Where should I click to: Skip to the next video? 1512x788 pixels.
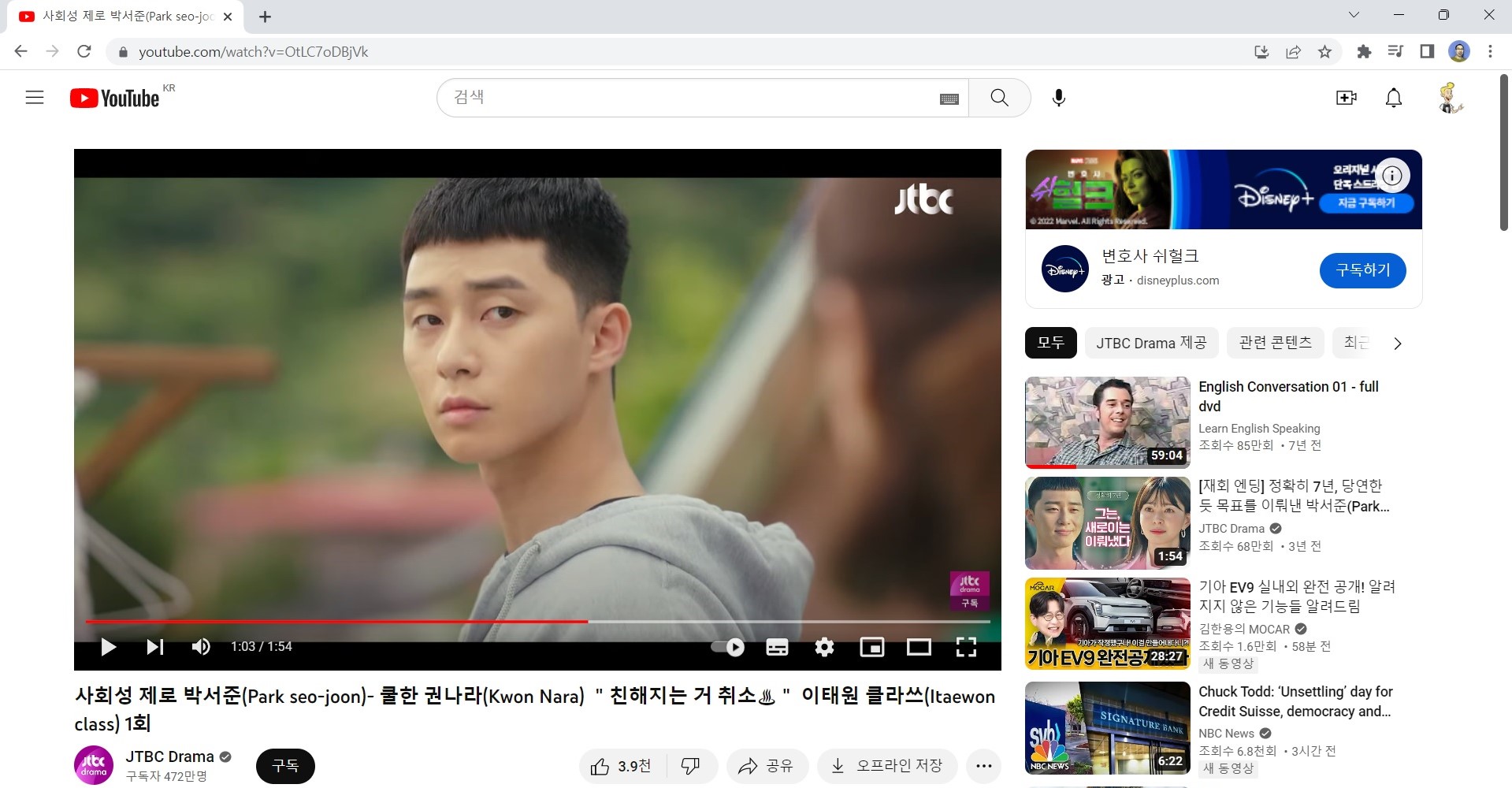pos(154,647)
